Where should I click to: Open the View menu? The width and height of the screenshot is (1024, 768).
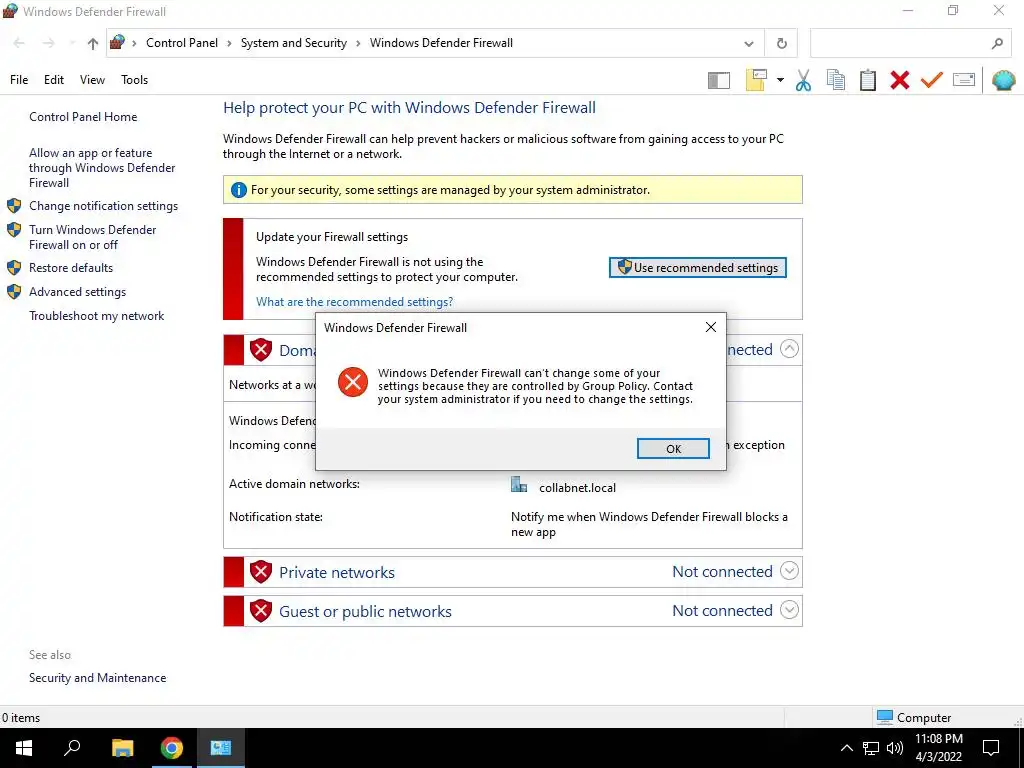(92, 80)
